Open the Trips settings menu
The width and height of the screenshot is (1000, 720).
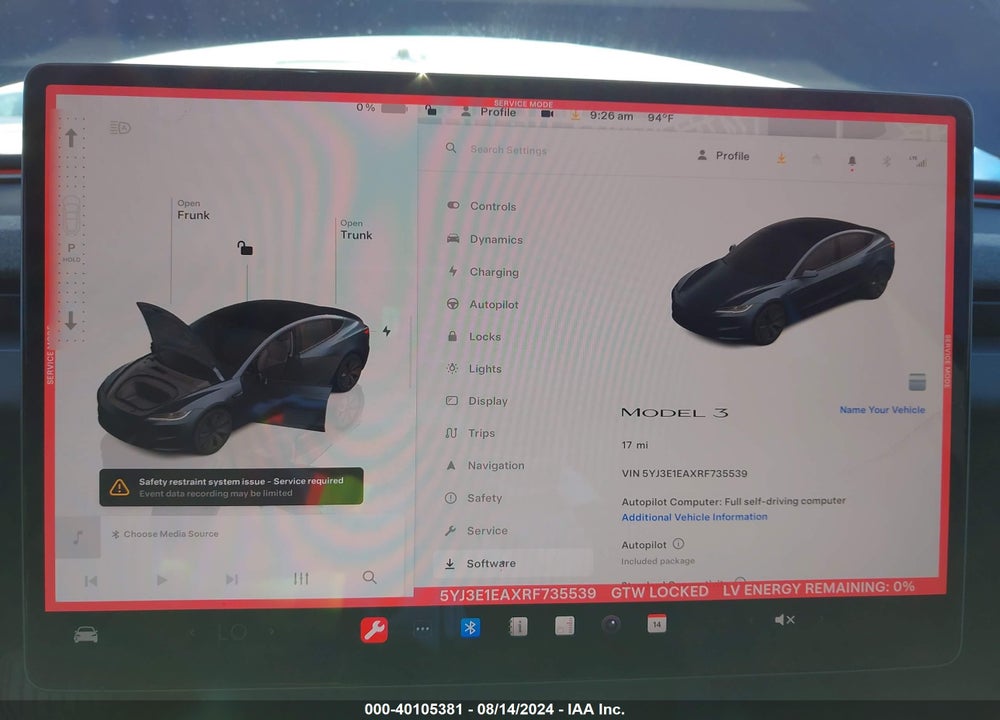(470, 433)
